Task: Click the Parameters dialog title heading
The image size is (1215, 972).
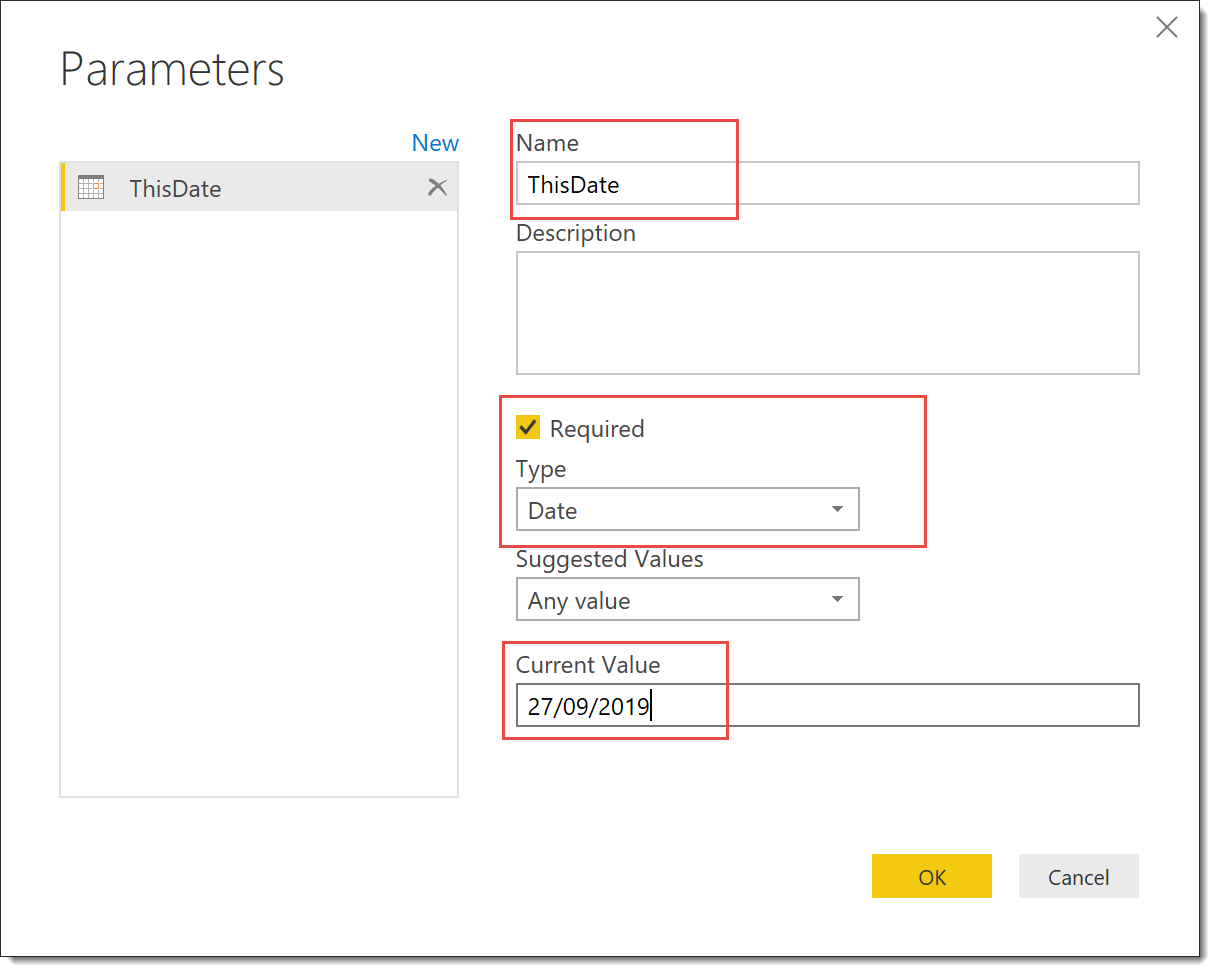Action: pyautogui.click(x=172, y=70)
